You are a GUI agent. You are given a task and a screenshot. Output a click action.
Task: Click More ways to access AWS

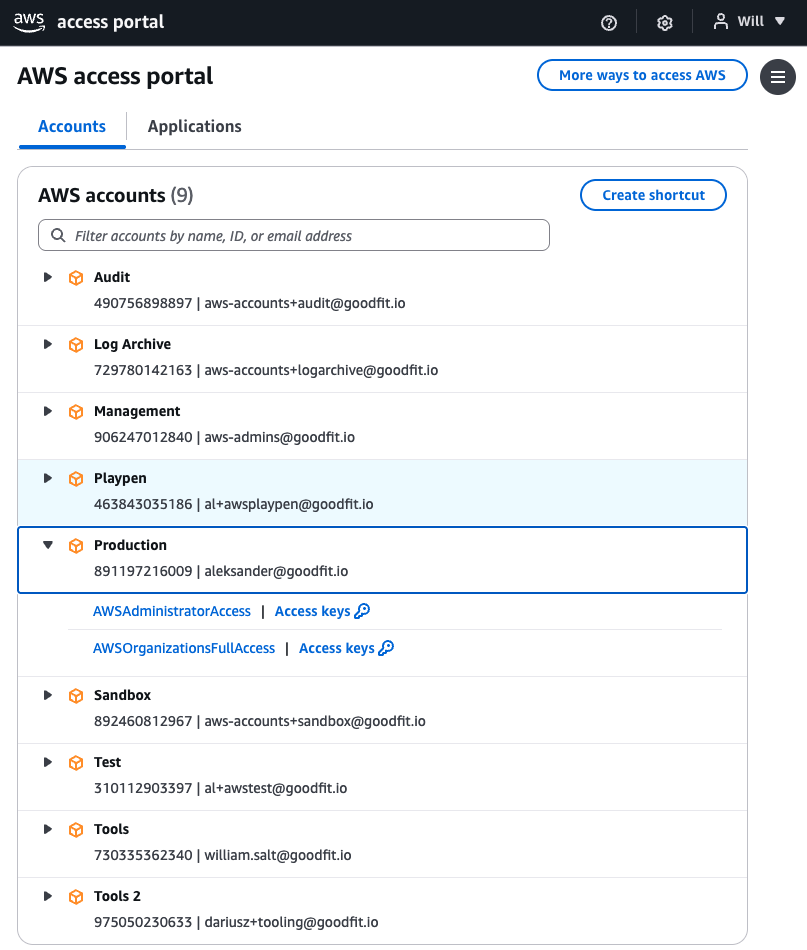point(642,75)
